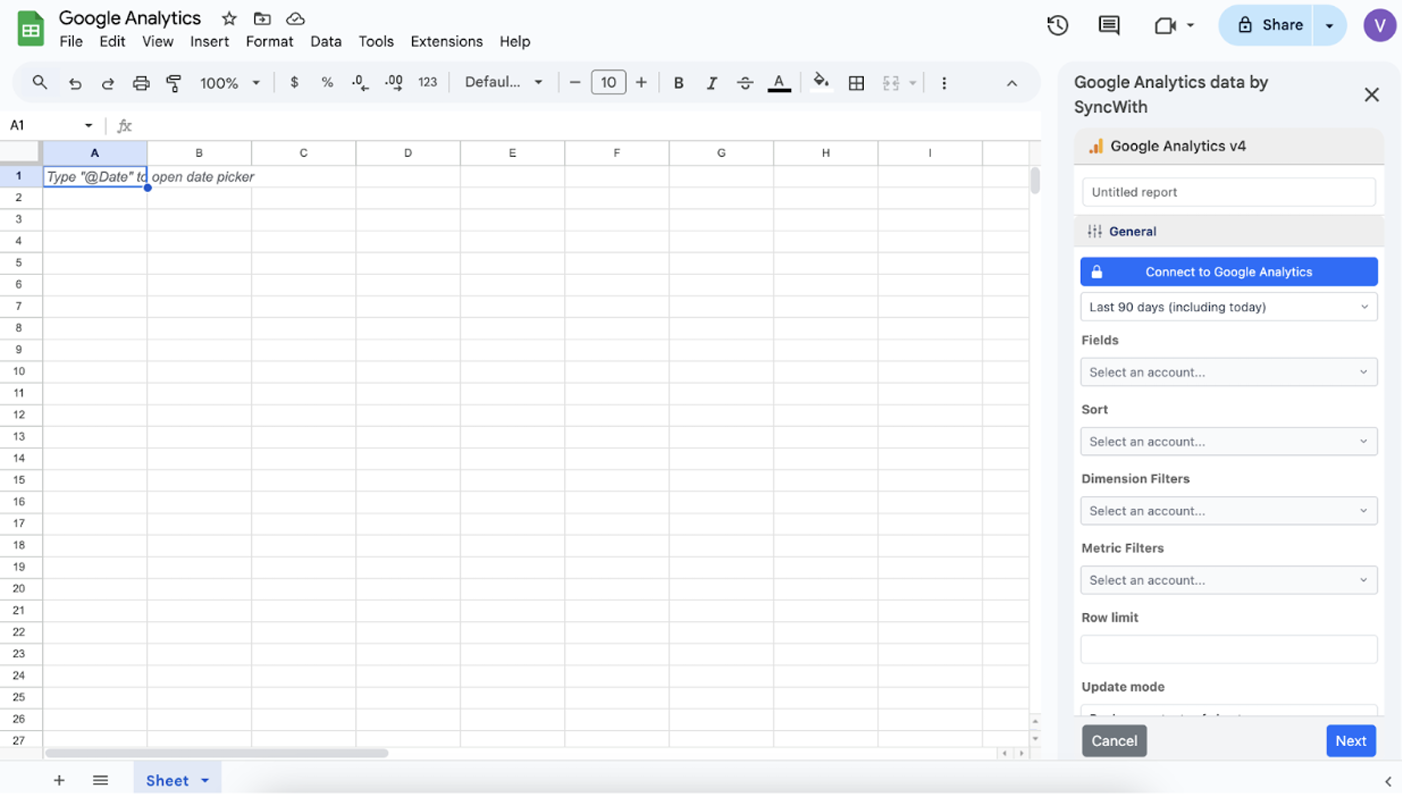Viewport: 1402px width, 795px height.
Task: Open the Data menu
Action: [x=325, y=41]
